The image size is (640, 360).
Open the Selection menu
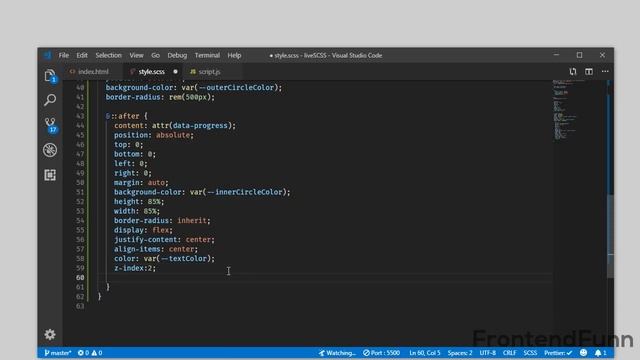(109, 55)
